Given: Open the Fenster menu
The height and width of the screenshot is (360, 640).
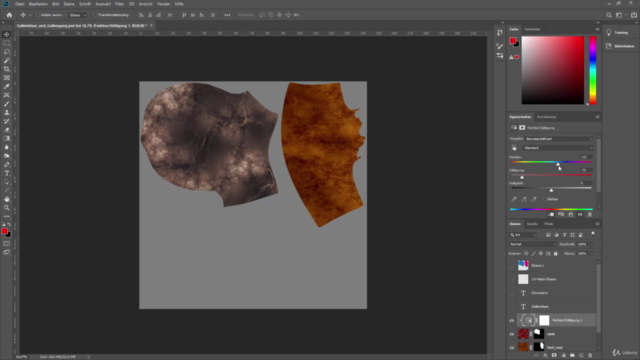Looking at the screenshot, I should click(163, 4).
